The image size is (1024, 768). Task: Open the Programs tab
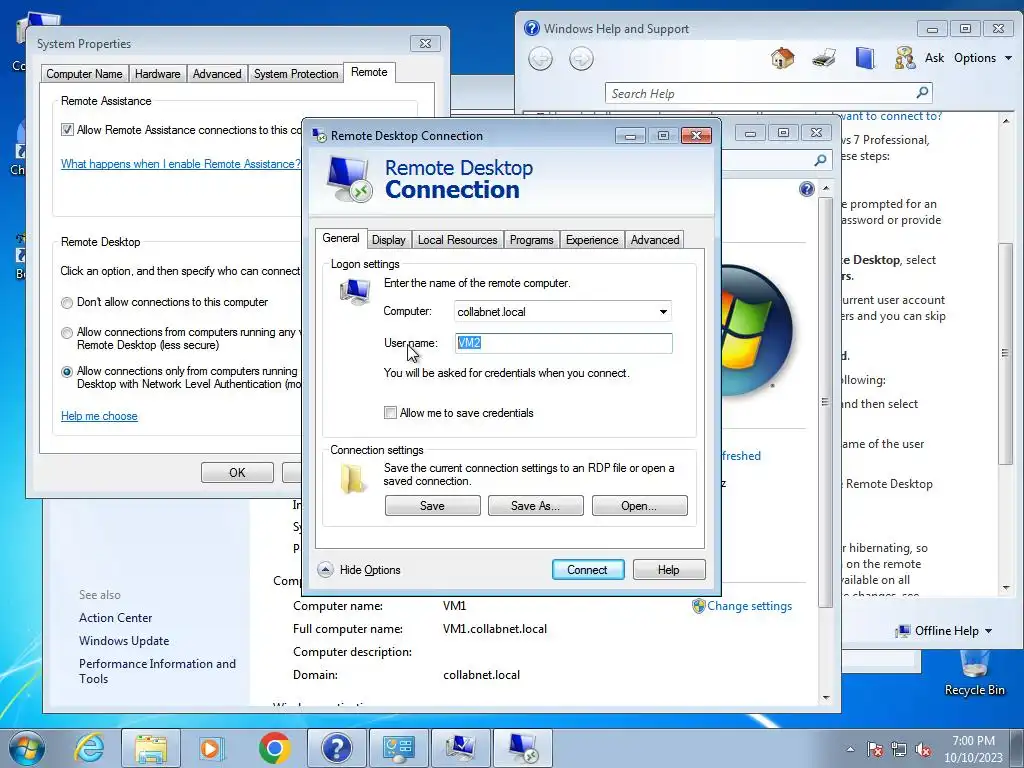[531, 240]
